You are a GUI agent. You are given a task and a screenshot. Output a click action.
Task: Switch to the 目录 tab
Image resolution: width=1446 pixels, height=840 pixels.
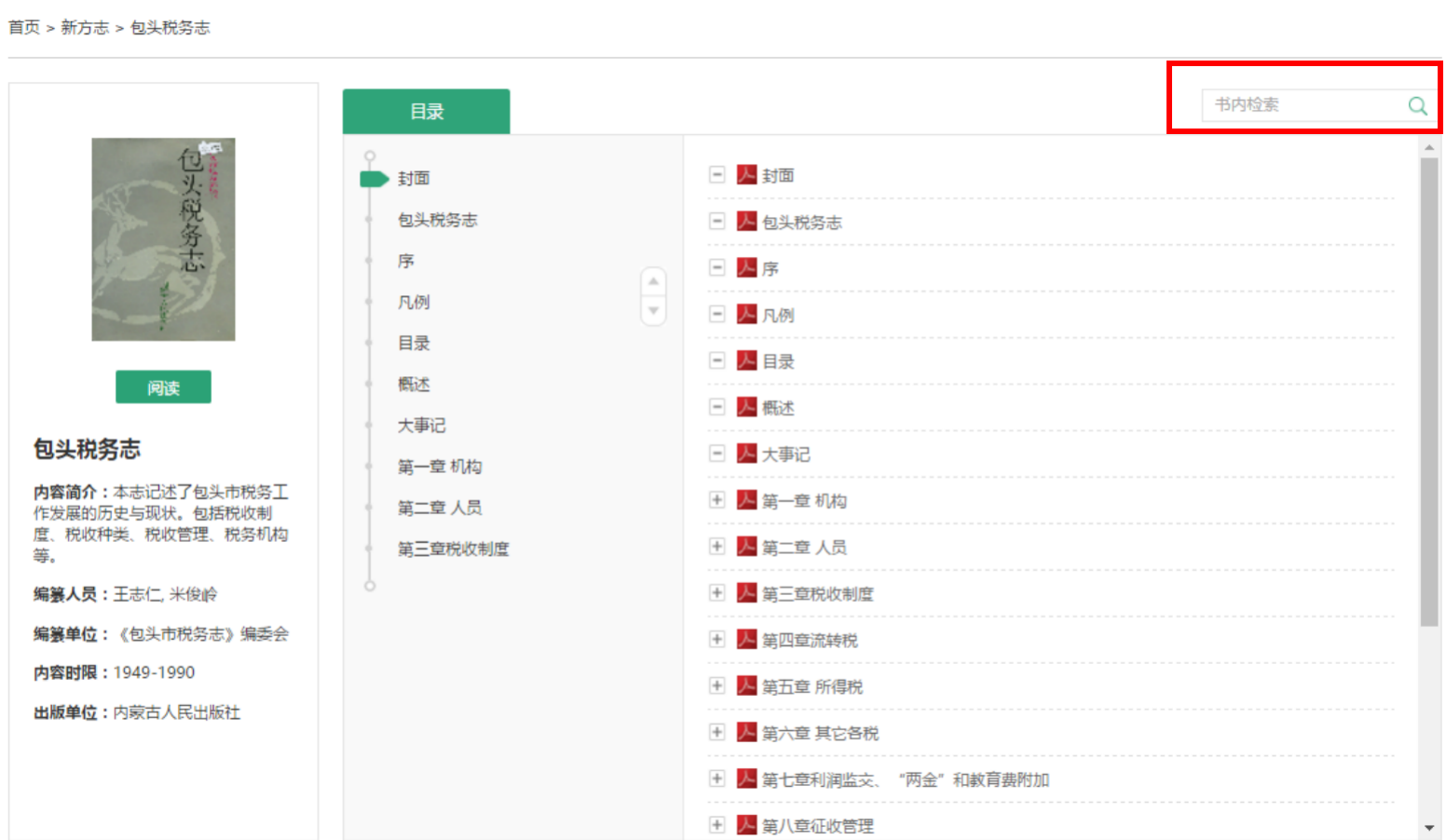(x=426, y=112)
